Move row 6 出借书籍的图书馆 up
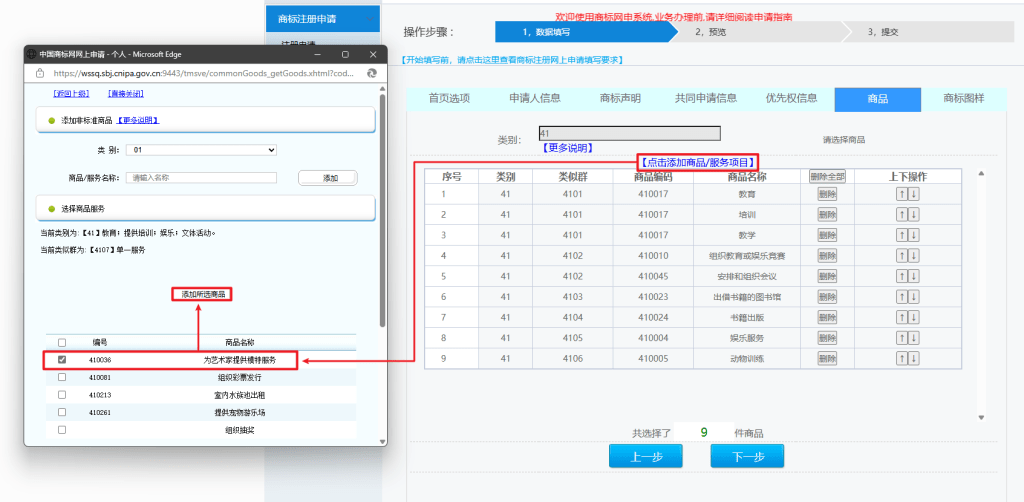This screenshot has height=502, width=1024. (x=902, y=297)
